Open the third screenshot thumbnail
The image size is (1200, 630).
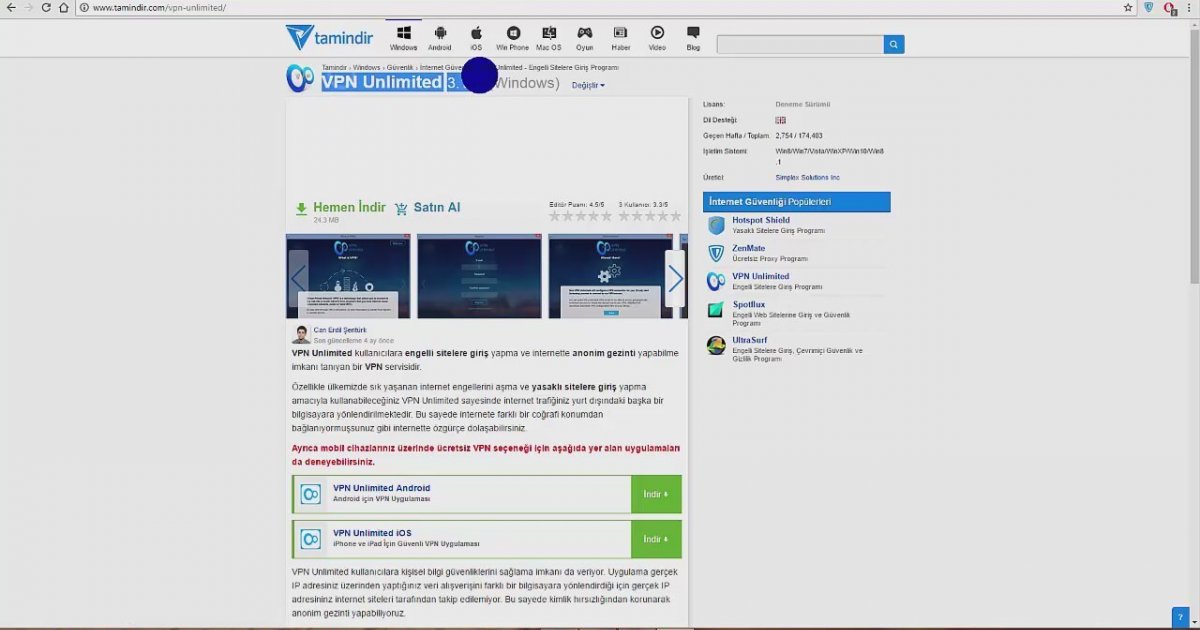611,276
